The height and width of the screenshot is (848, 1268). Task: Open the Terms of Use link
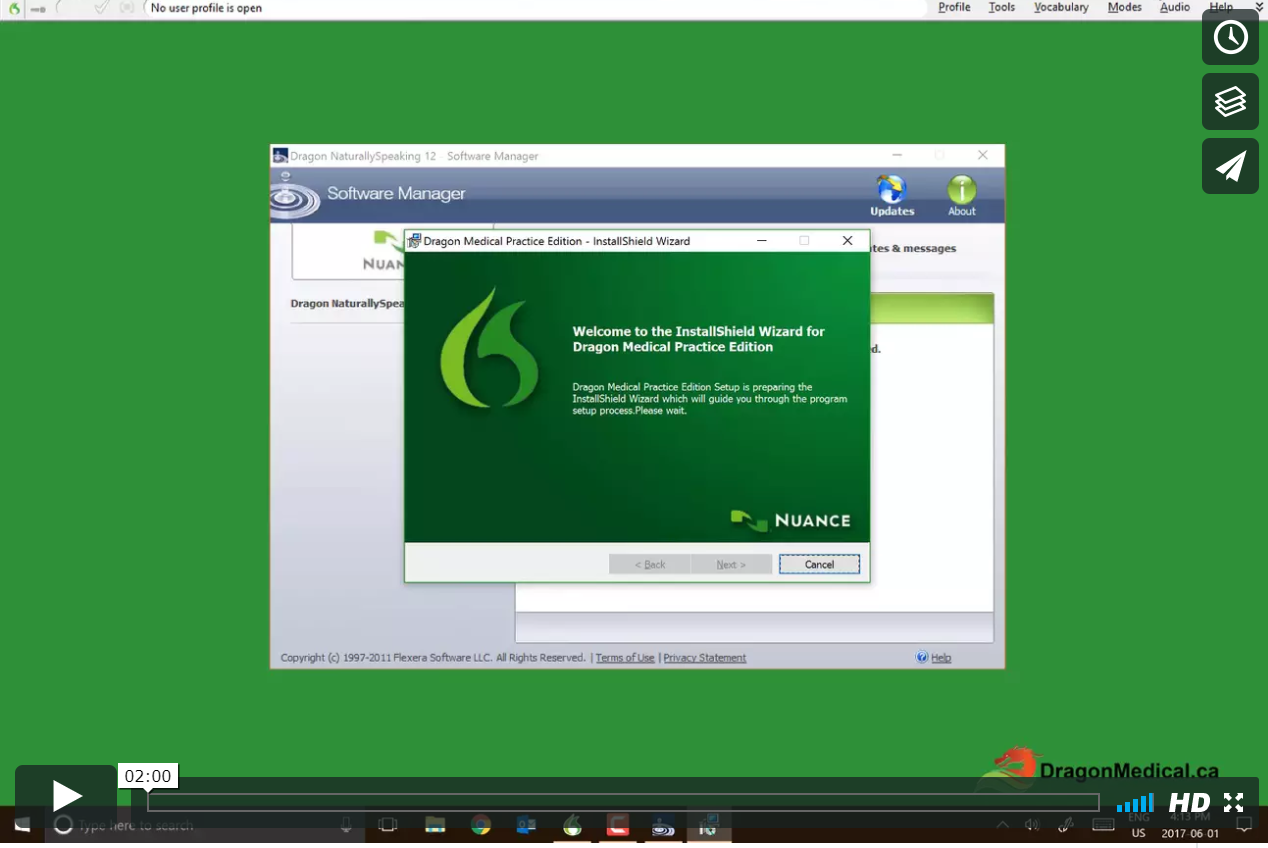click(x=625, y=658)
